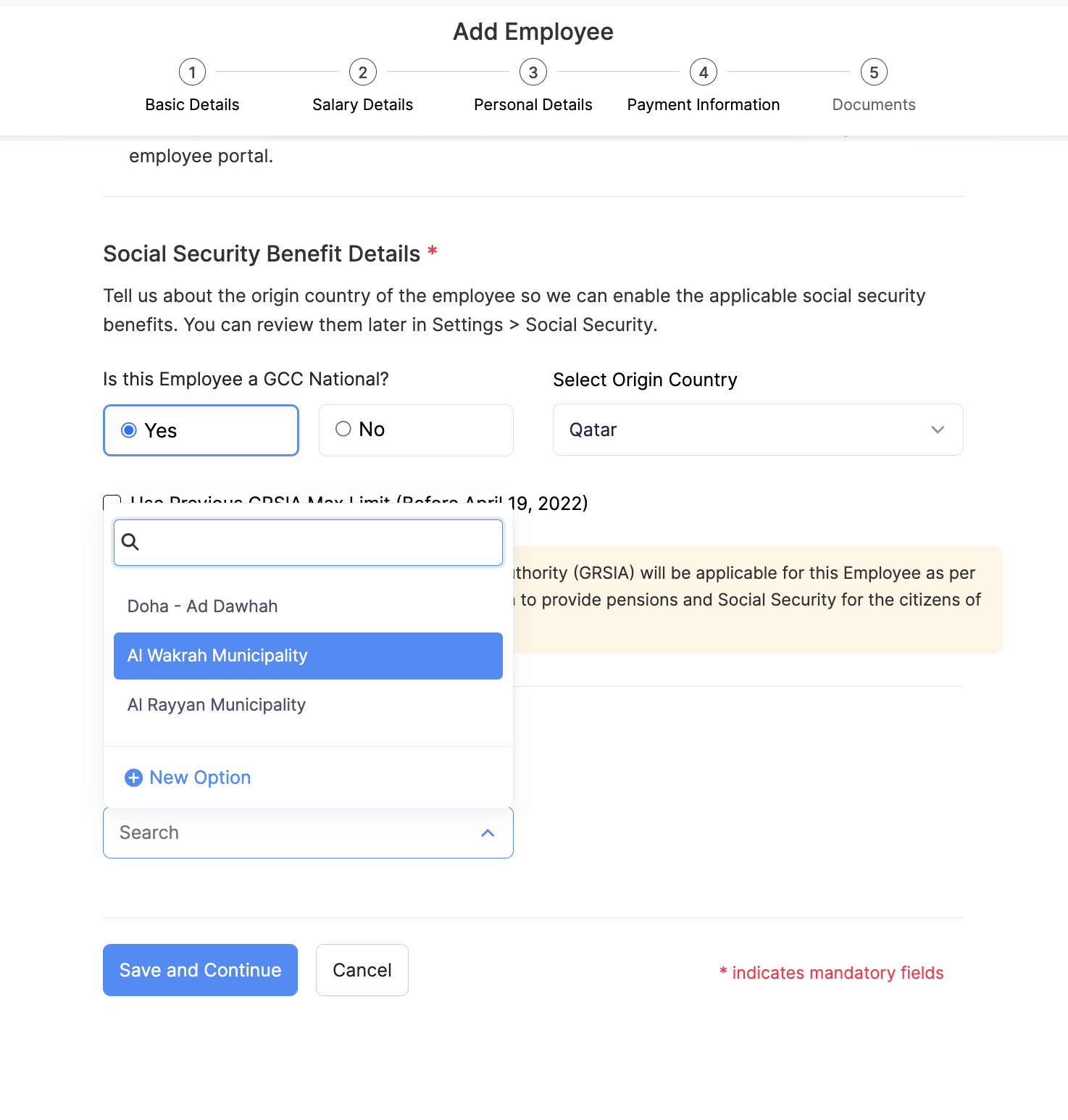Click step 4 circle icon
This screenshot has width=1068, height=1120.
[704, 72]
